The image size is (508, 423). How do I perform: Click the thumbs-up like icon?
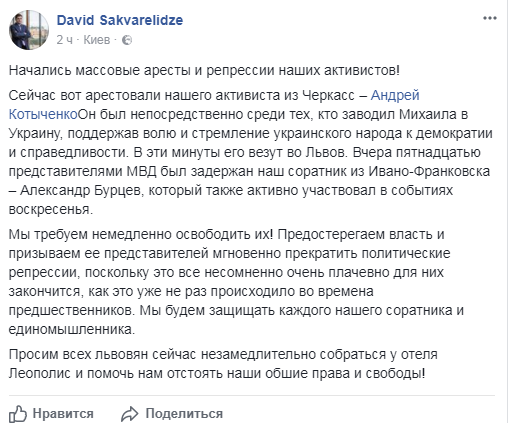coord(18,414)
